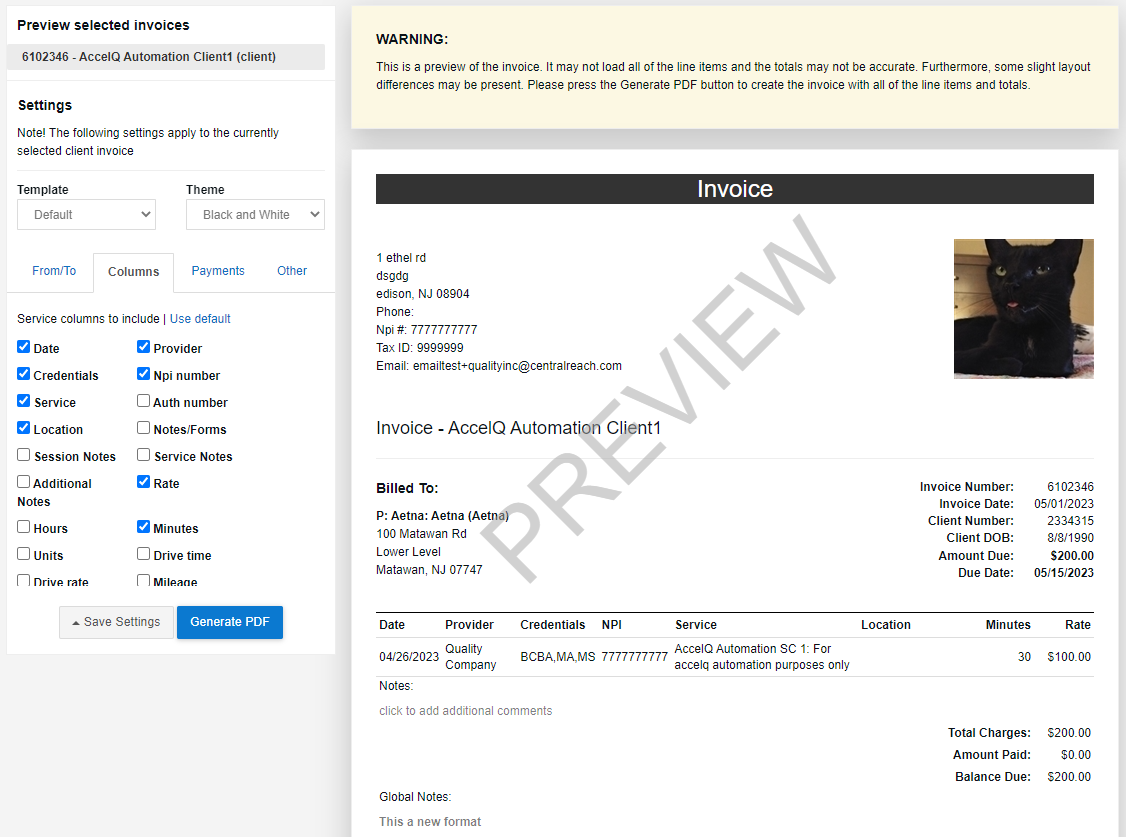Toggle the Service Notes checkbox

point(142,456)
